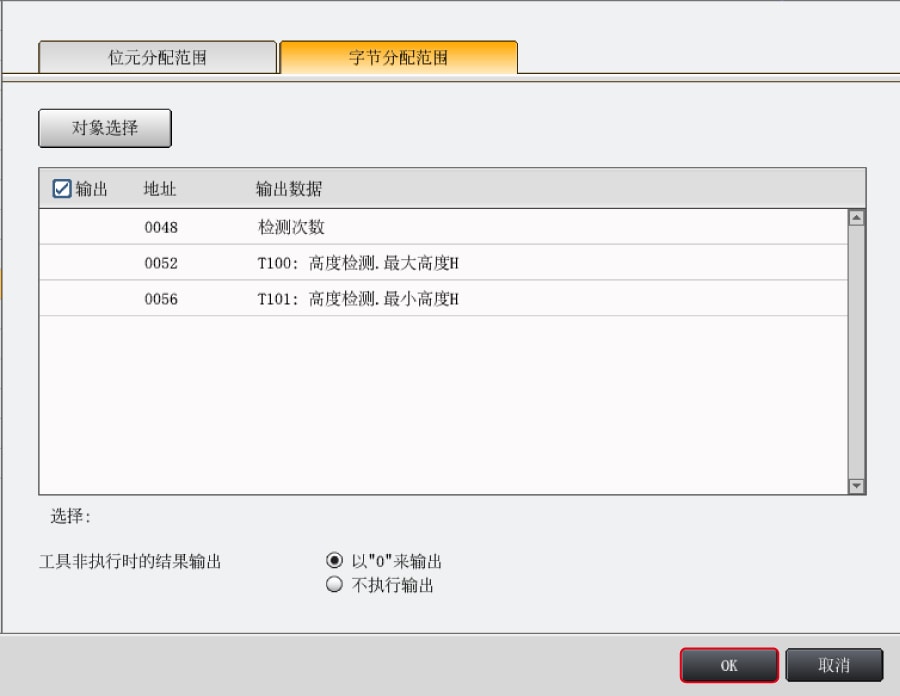Choose the 以"0"来输出 radio option
This screenshot has height=696, width=900.
[x=335, y=561]
